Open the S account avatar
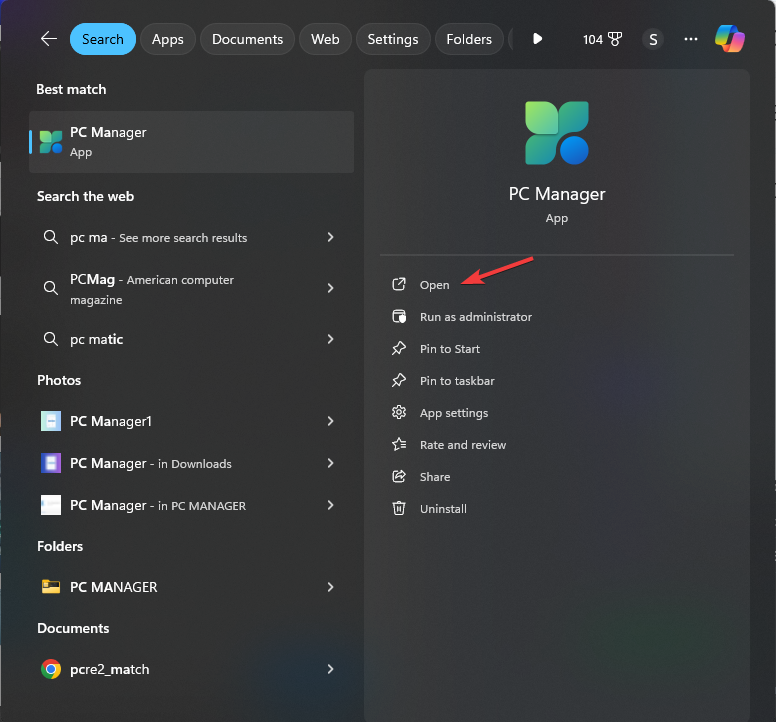The width and height of the screenshot is (776, 722). click(653, 39)
